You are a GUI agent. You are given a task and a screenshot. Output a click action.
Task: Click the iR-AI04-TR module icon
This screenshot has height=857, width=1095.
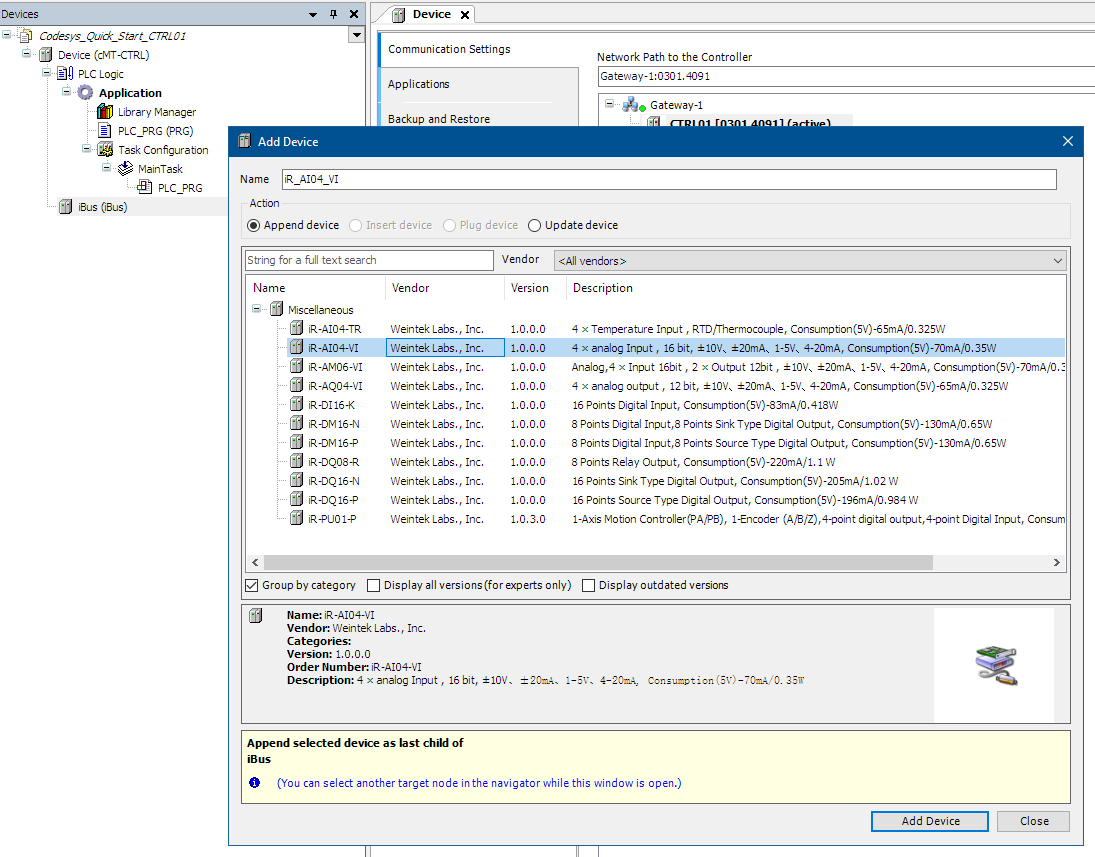297,328
